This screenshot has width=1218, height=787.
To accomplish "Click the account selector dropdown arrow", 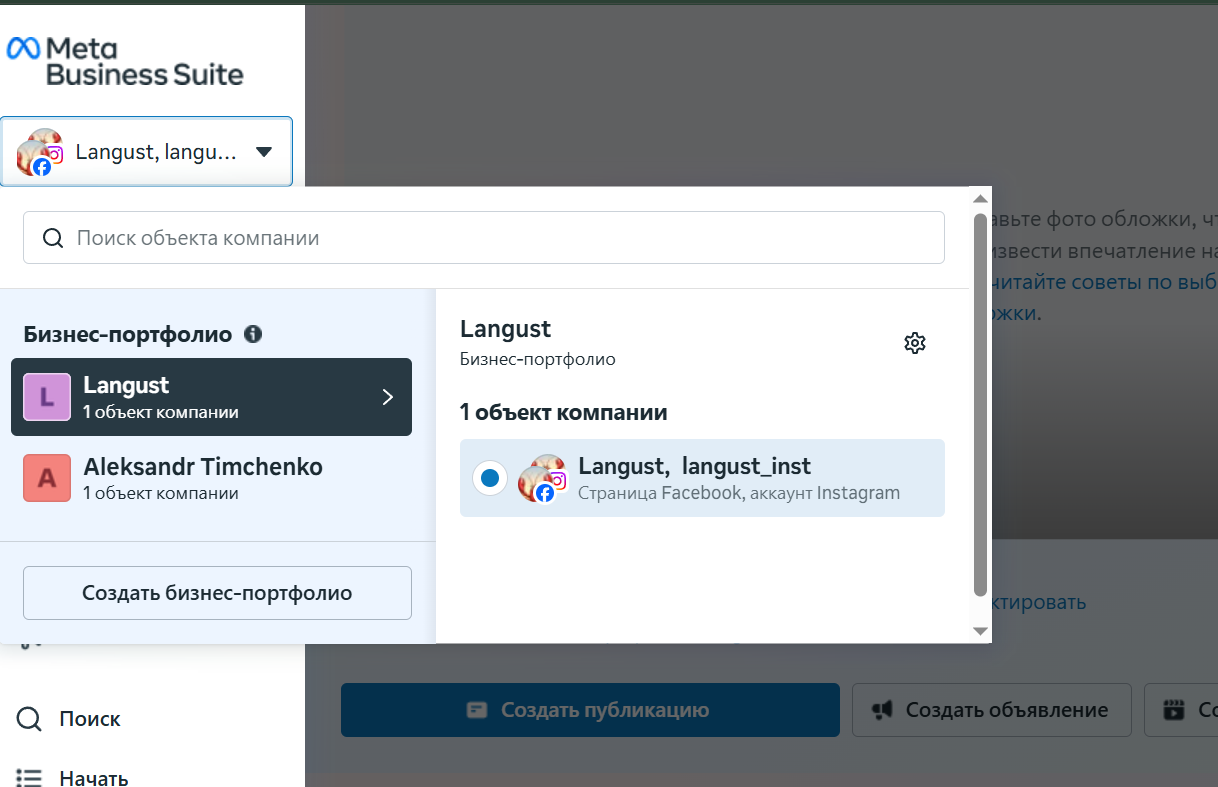I will pos(264,152).
